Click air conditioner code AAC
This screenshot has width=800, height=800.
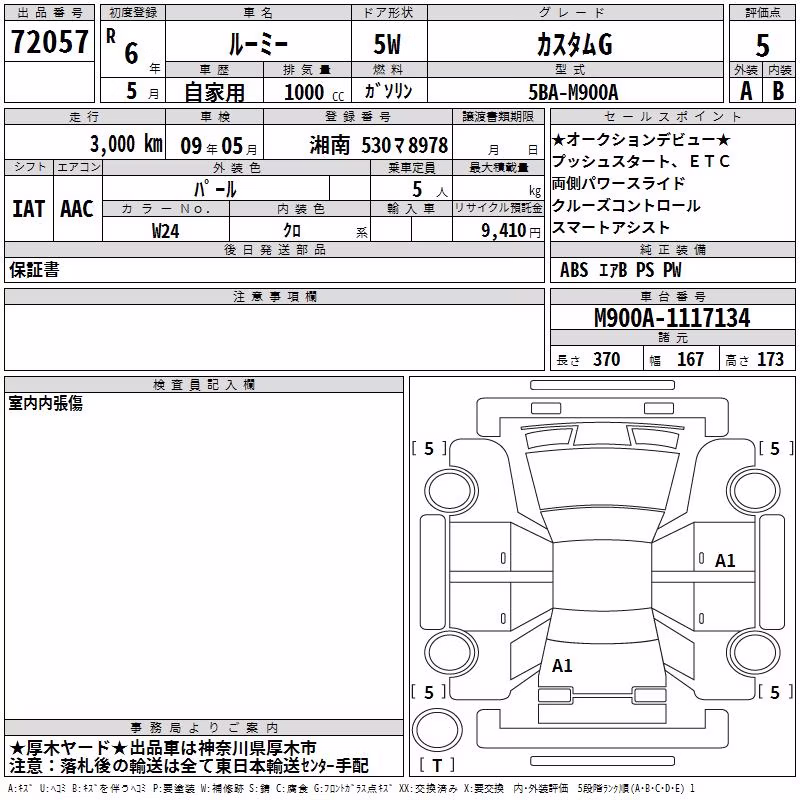tap(77, 209)
